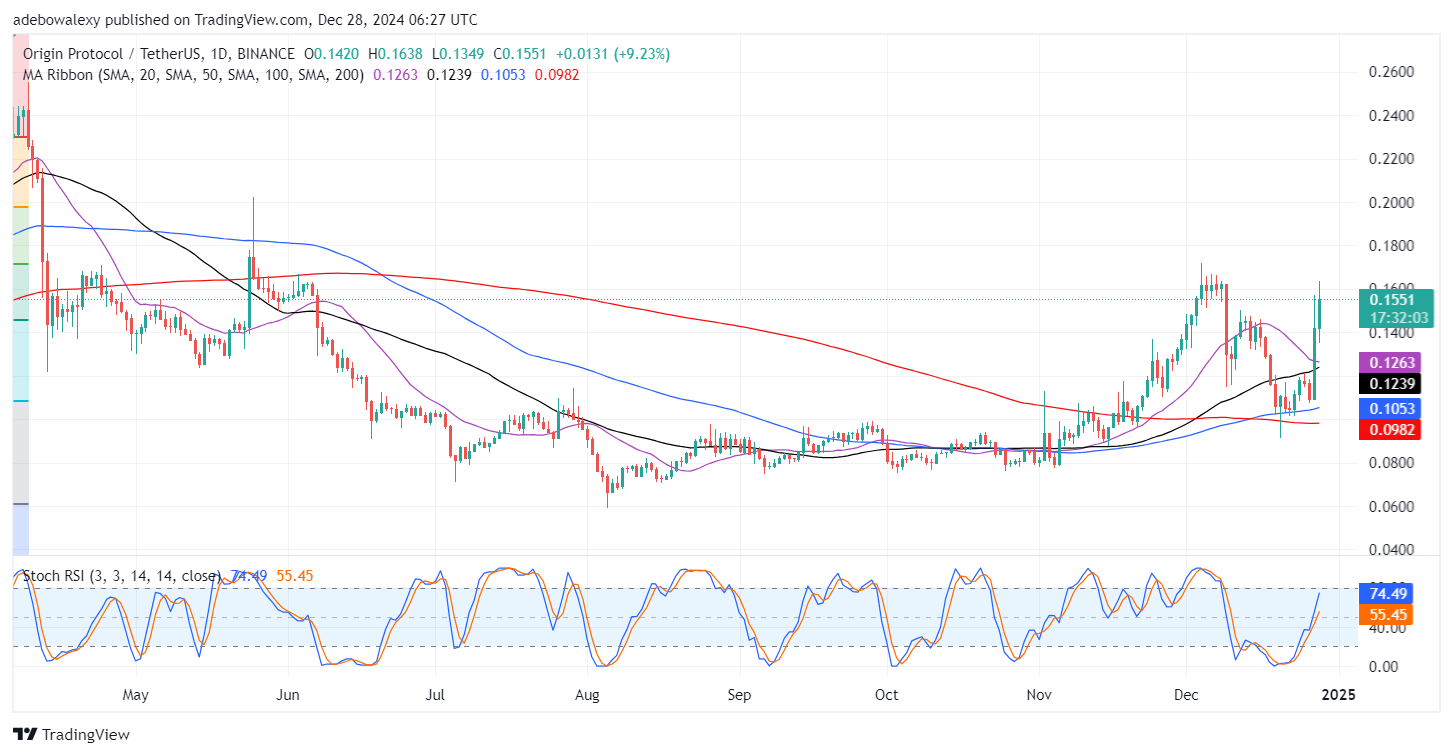Viewport: 1453px width, 756px height.
Task: Click the May label on the time axis
Action: (135, 694)
